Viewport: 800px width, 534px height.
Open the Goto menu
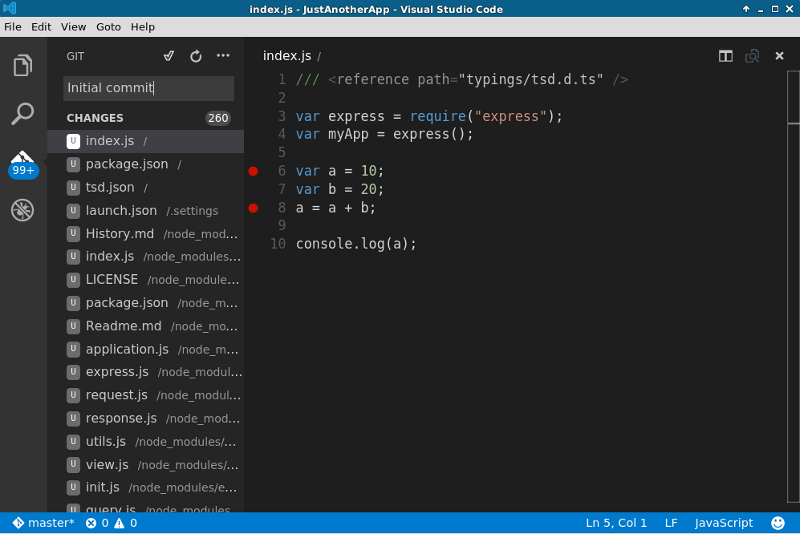click(x=108, y=27)
